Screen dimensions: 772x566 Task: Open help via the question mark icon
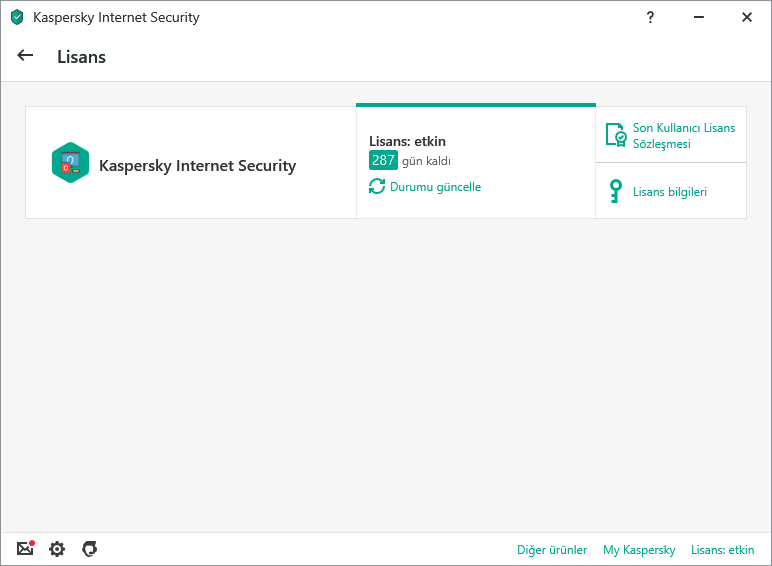[650, 17]
